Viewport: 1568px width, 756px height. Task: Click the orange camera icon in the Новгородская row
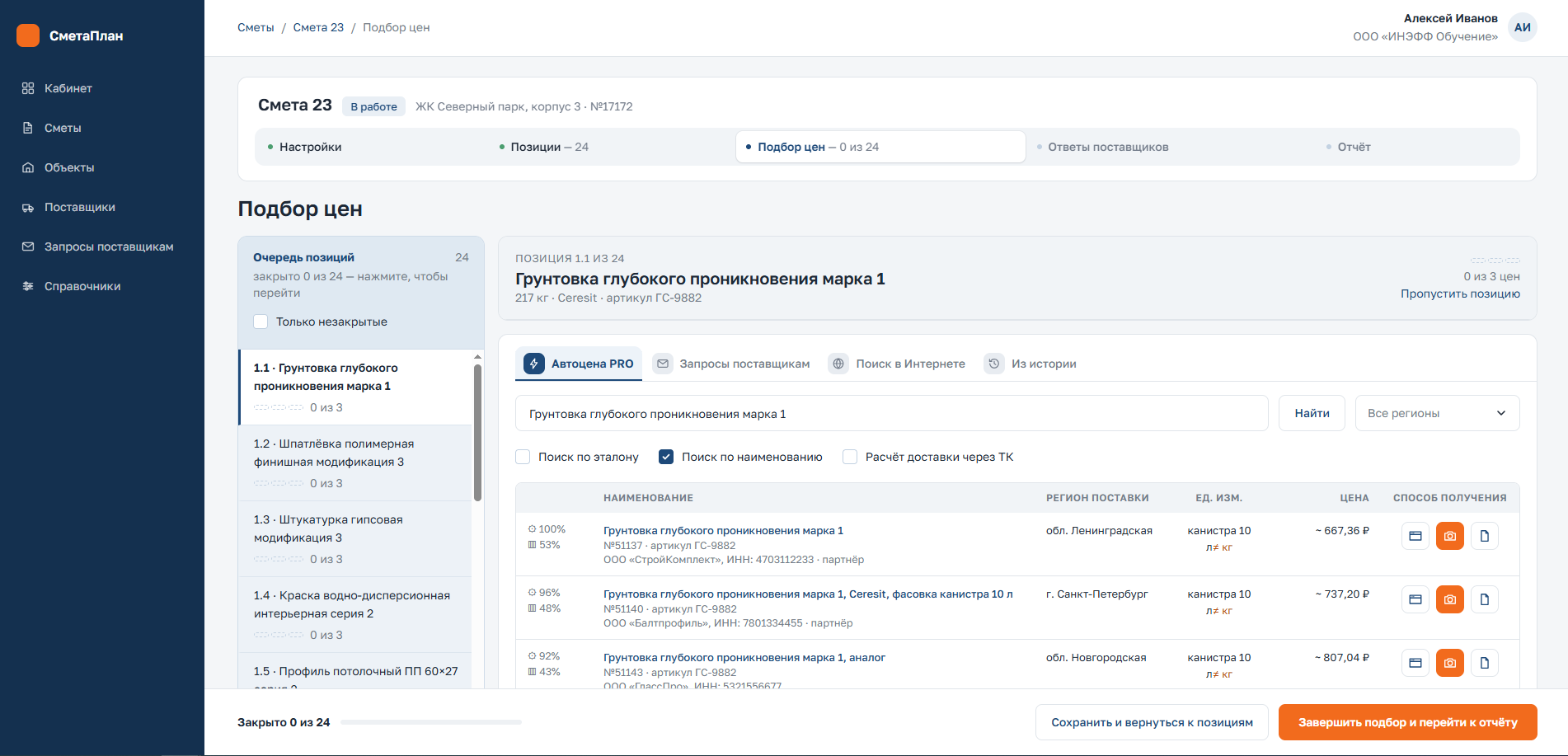[x=1450, y=663]
